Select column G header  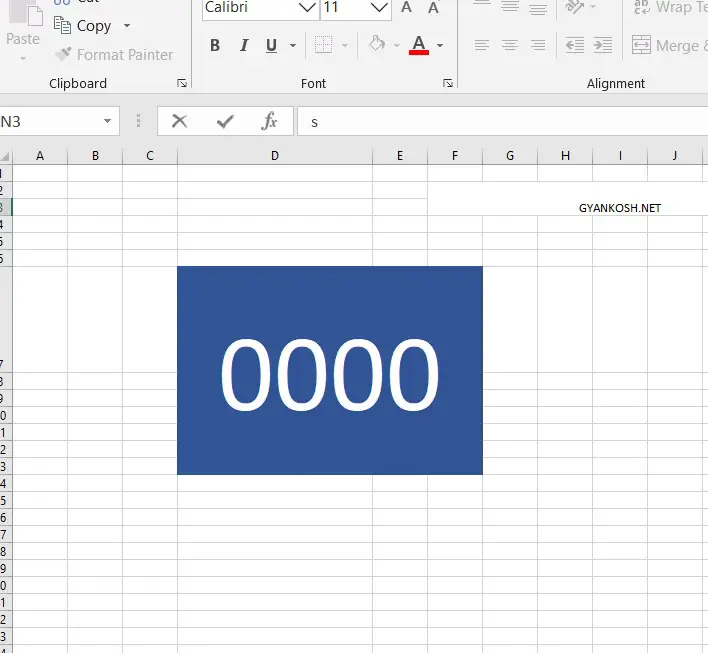510,156
